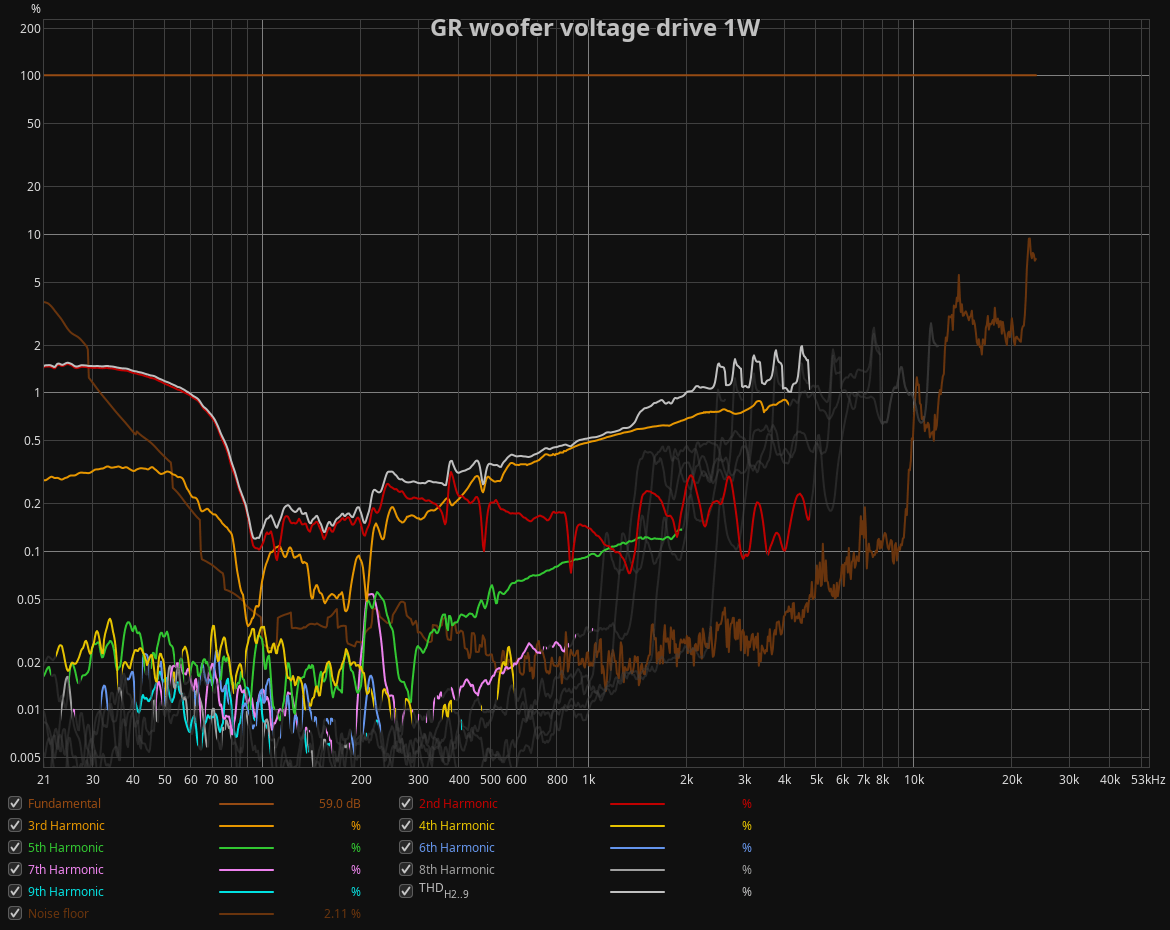
Task: Click the 8th Harmonic gray line swatch
Action: [x=637, y=870]
